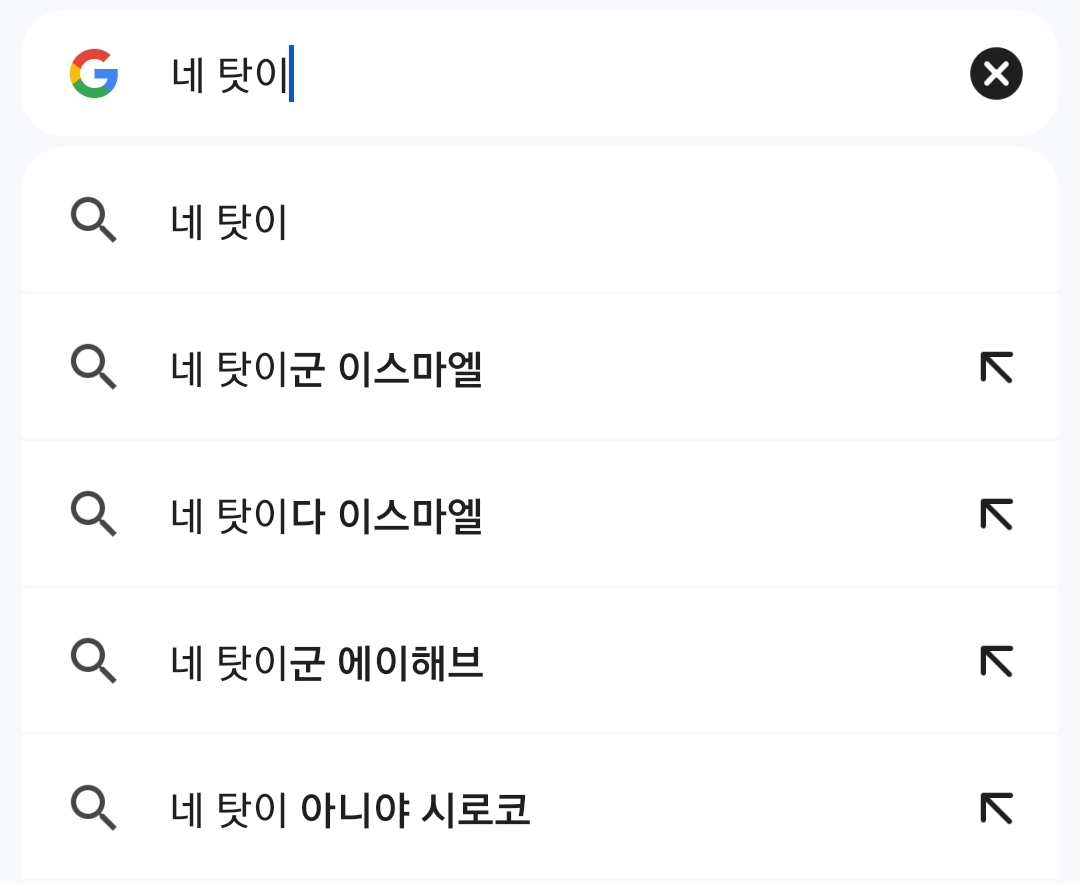Select the "네 탓이" suggestion
1080x884 pixels.
(230, 222)
